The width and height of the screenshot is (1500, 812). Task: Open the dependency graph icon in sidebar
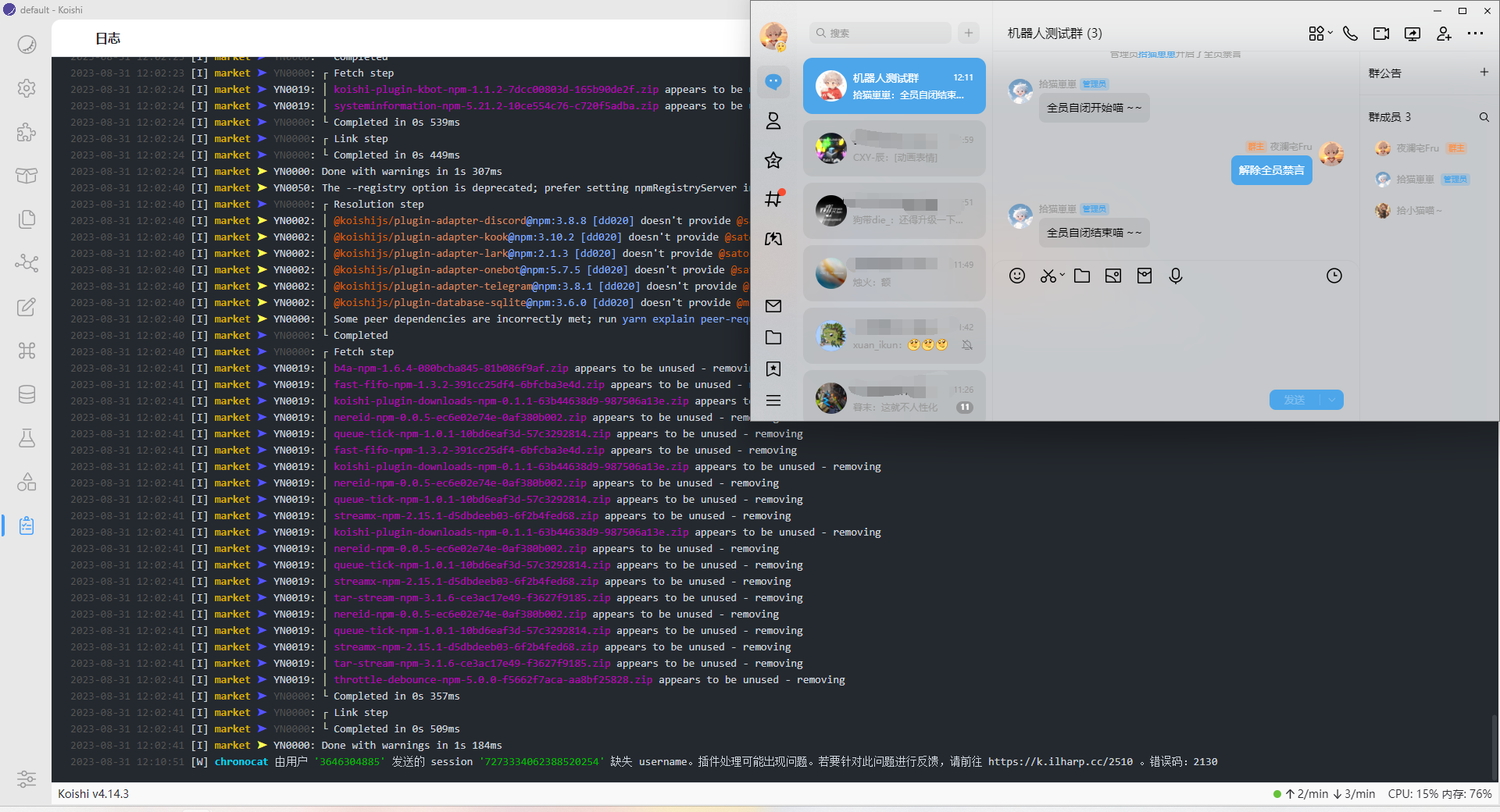click(27, 263)
